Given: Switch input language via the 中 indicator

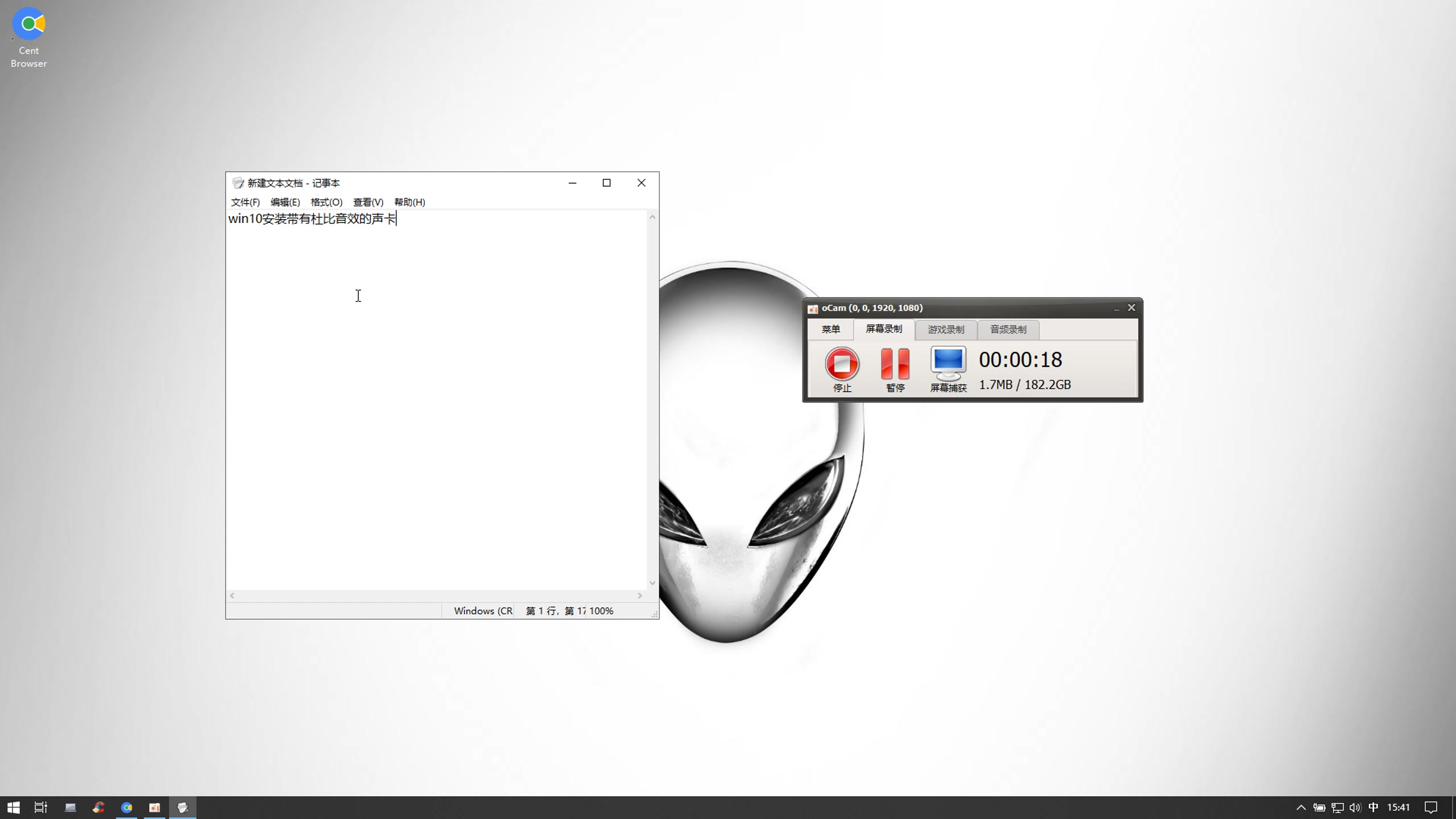Looking at the screenshot, I should tap(1373, 807).
